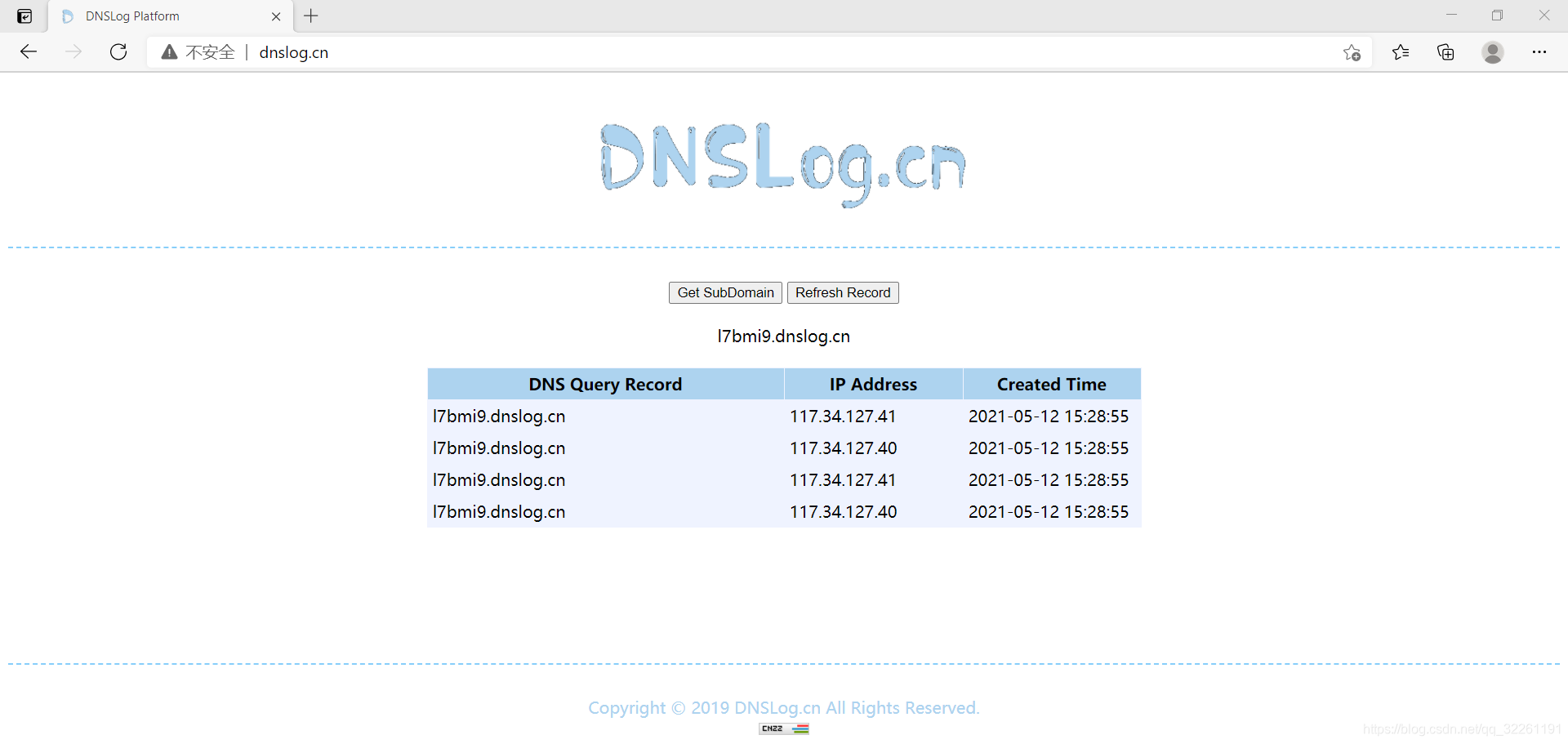1568x744 pixels.
Task: Close the DNSLog Platform tab
Action: tap(276, 16)
